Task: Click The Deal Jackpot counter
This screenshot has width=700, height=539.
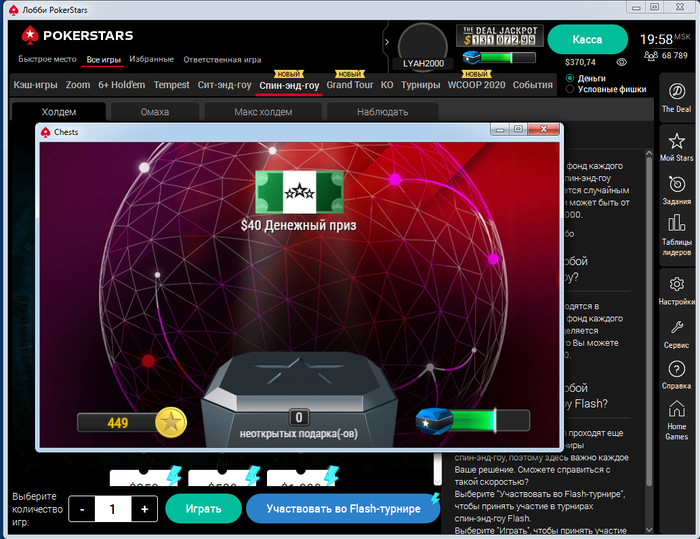Action: point(500,36)
